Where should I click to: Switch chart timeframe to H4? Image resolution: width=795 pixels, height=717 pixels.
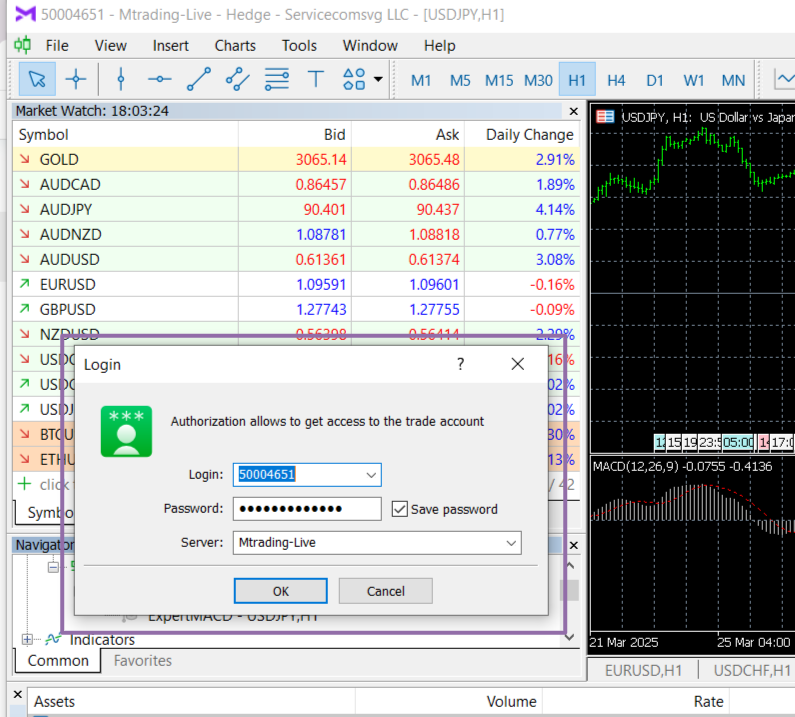(x=616, y=80)
